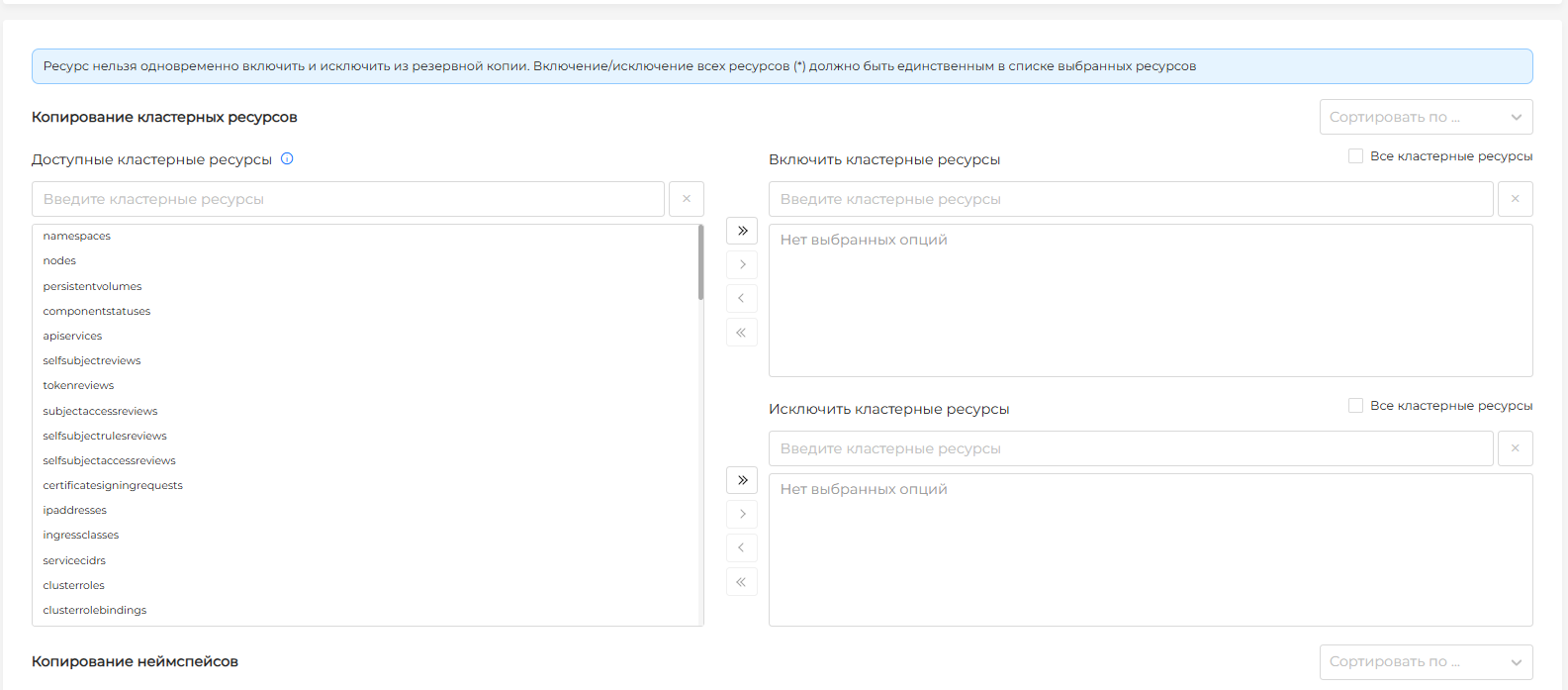1568x690 pixels.
Task: Click the info icon beside Доступные кластерные ресурсы
Action: tap(287, 158)
